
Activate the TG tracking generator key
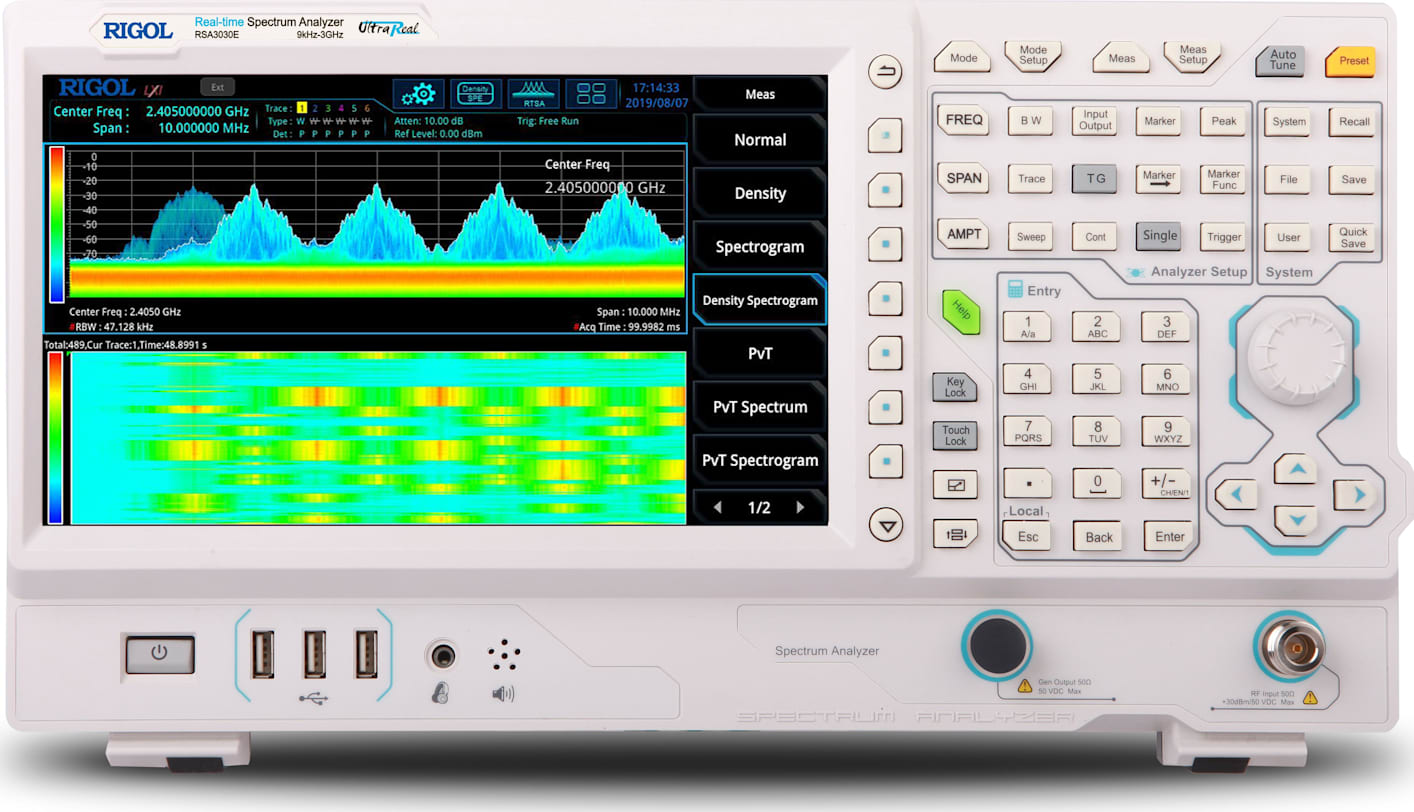[x=1094, y=179]
